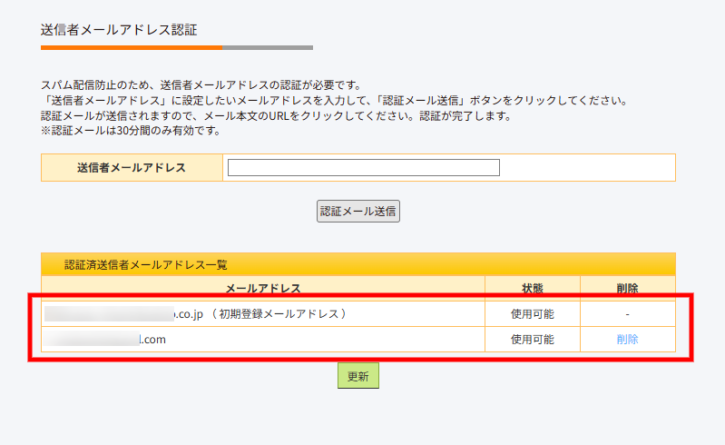Click 使用可能 status of the .com address
Image resolution: width=725 pixels, height=445 pixels.
pyautogui.click(x=532, y=339)
